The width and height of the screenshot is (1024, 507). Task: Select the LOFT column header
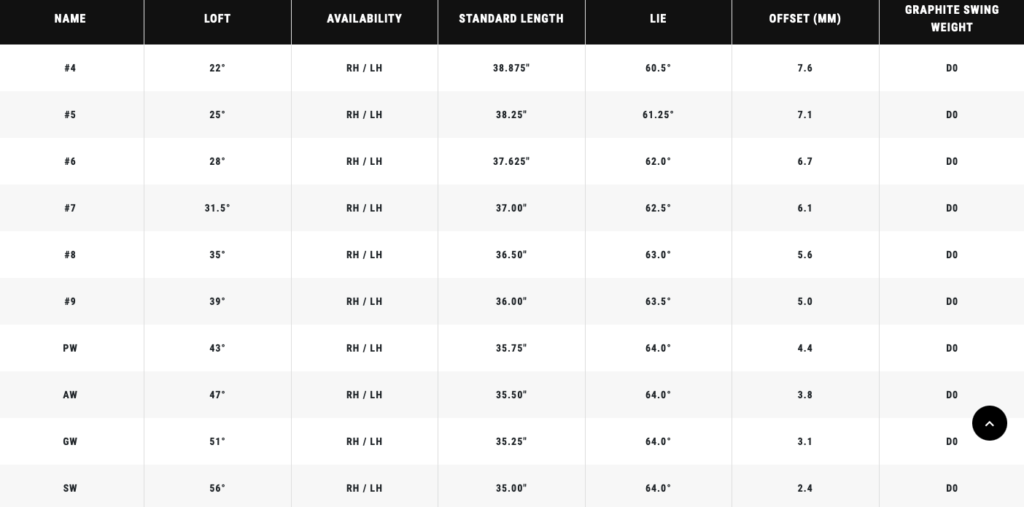coord(217,19)
